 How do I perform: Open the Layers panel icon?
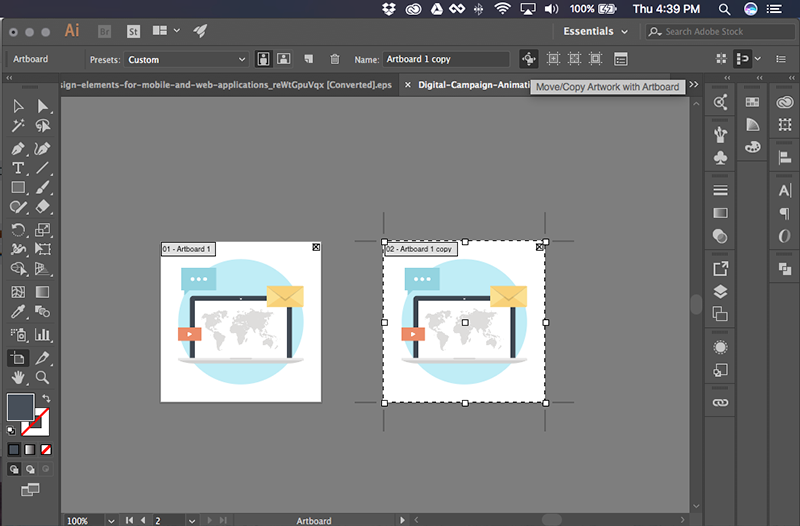click(720, 292)
